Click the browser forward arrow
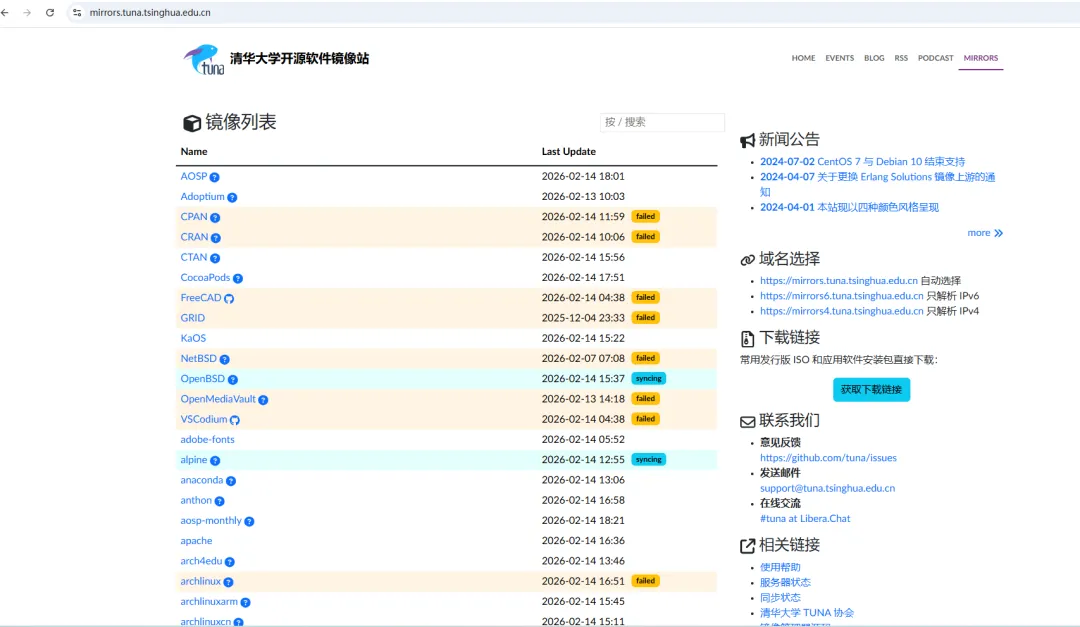The height and width of the screenshot is (627, 1080). (27, 12)
